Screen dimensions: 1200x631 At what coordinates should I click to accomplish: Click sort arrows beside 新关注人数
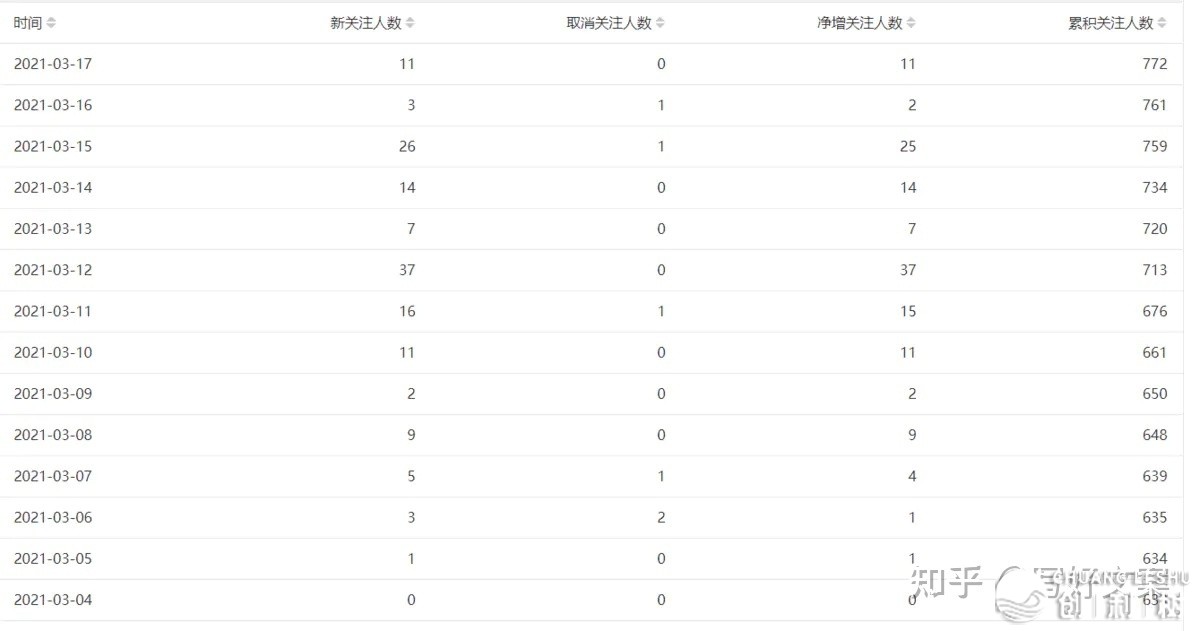[x=410, y=23]
